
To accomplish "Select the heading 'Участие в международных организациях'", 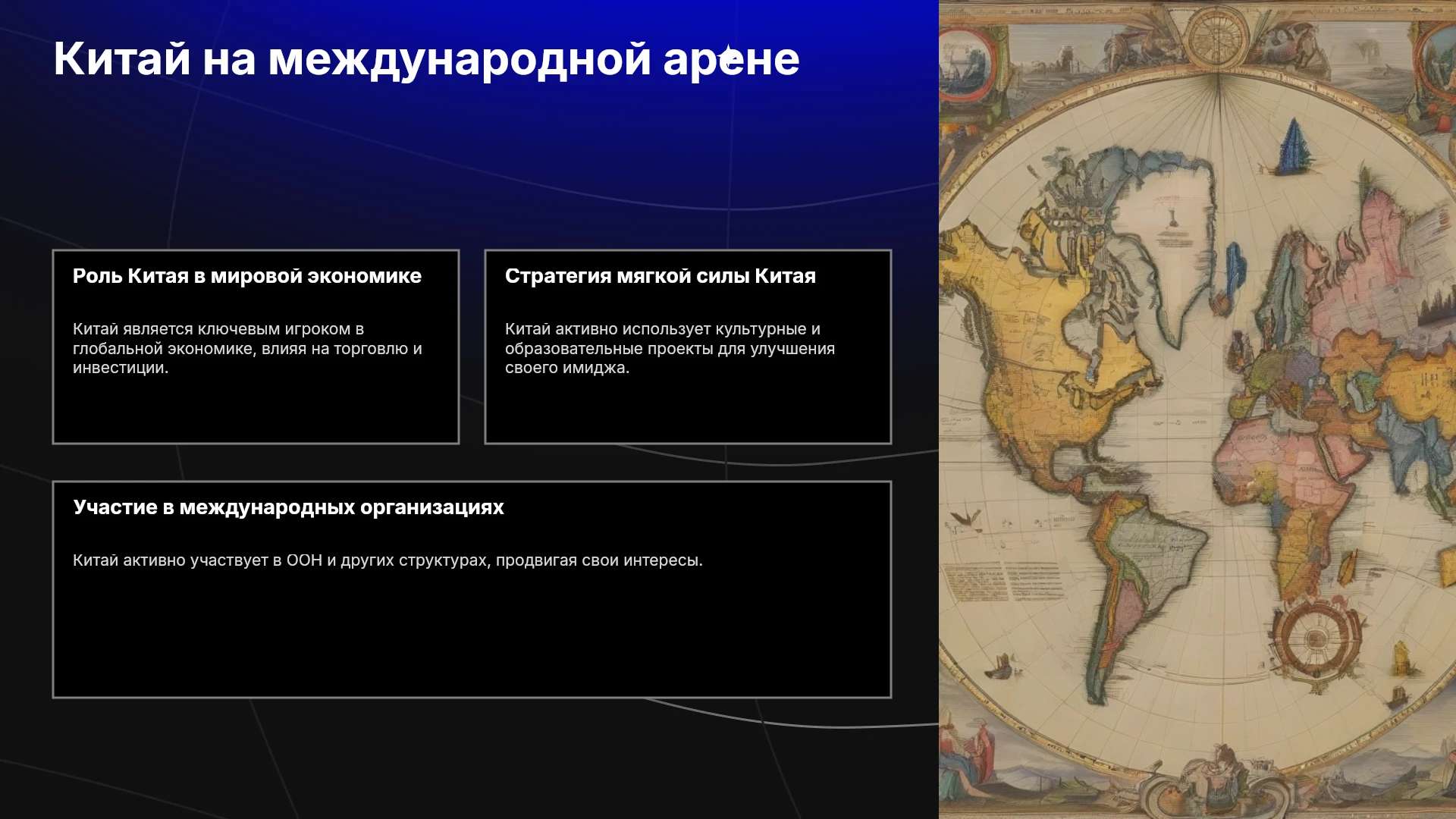I will pos(288,507).
